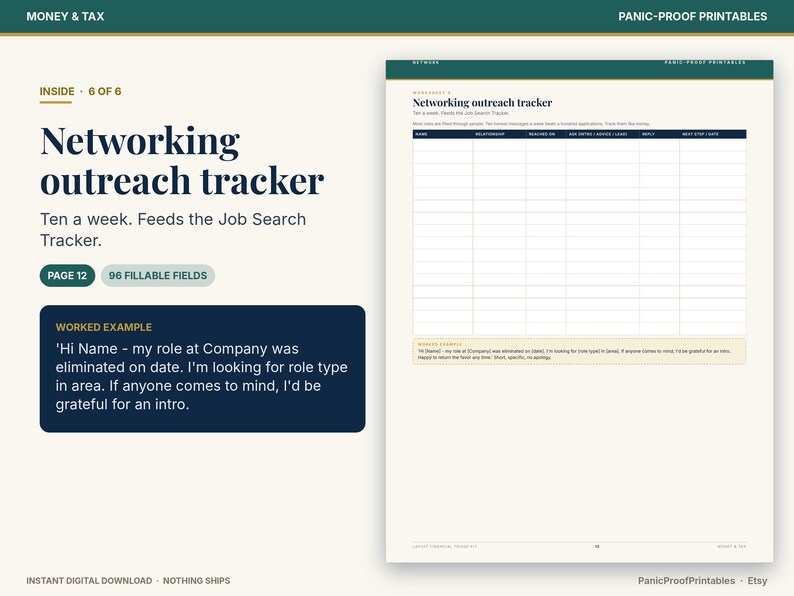Click the MONEY & TAX header label
The width and height of the screenshot is (794, 596).
[65, 16]
